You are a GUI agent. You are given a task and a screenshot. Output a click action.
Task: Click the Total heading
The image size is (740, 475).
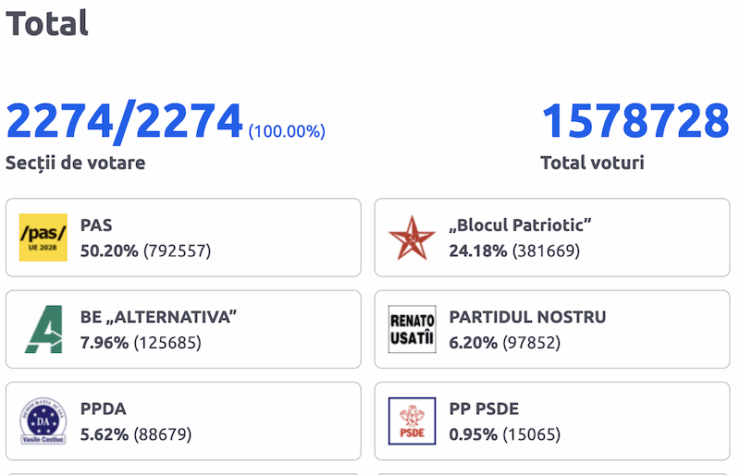[x=47, y=23]
